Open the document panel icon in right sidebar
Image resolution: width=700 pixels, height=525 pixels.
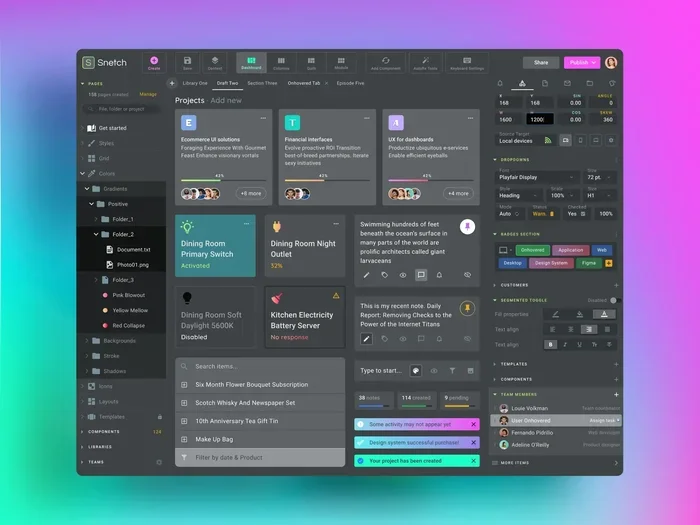click(545, 83)
